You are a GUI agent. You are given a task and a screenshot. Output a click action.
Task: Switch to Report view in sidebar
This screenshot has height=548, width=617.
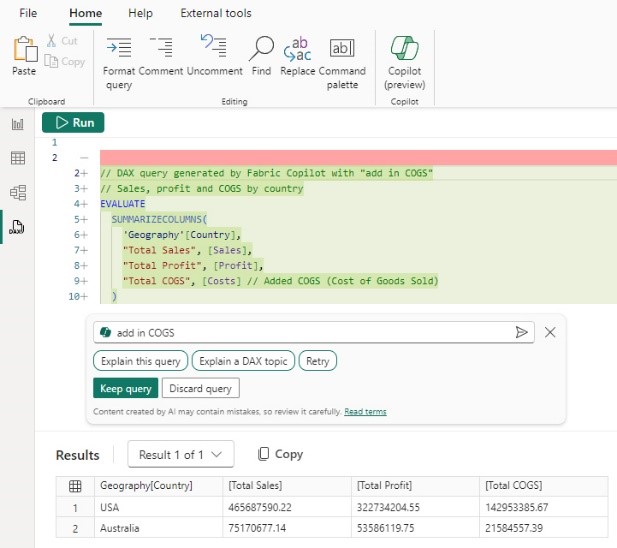click(x=17, y=124)
